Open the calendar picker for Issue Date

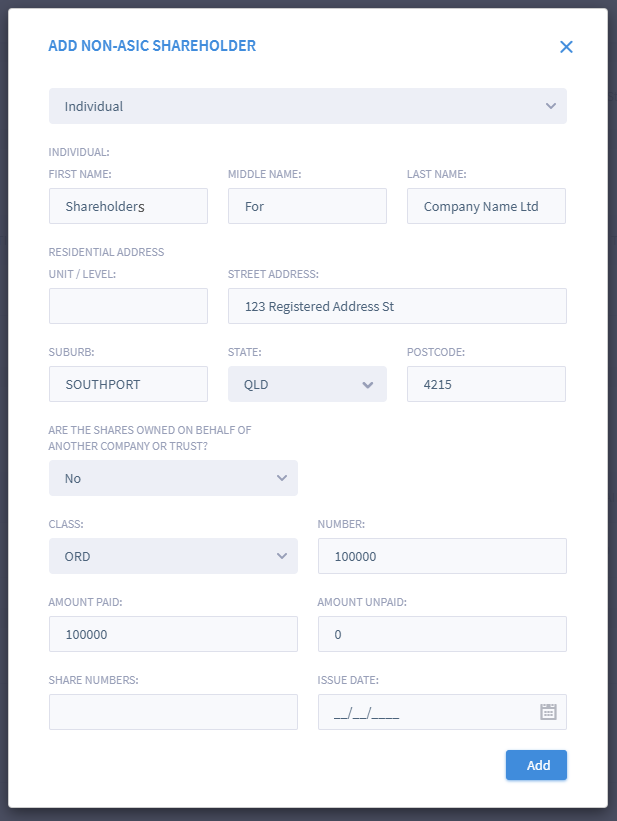548,712
